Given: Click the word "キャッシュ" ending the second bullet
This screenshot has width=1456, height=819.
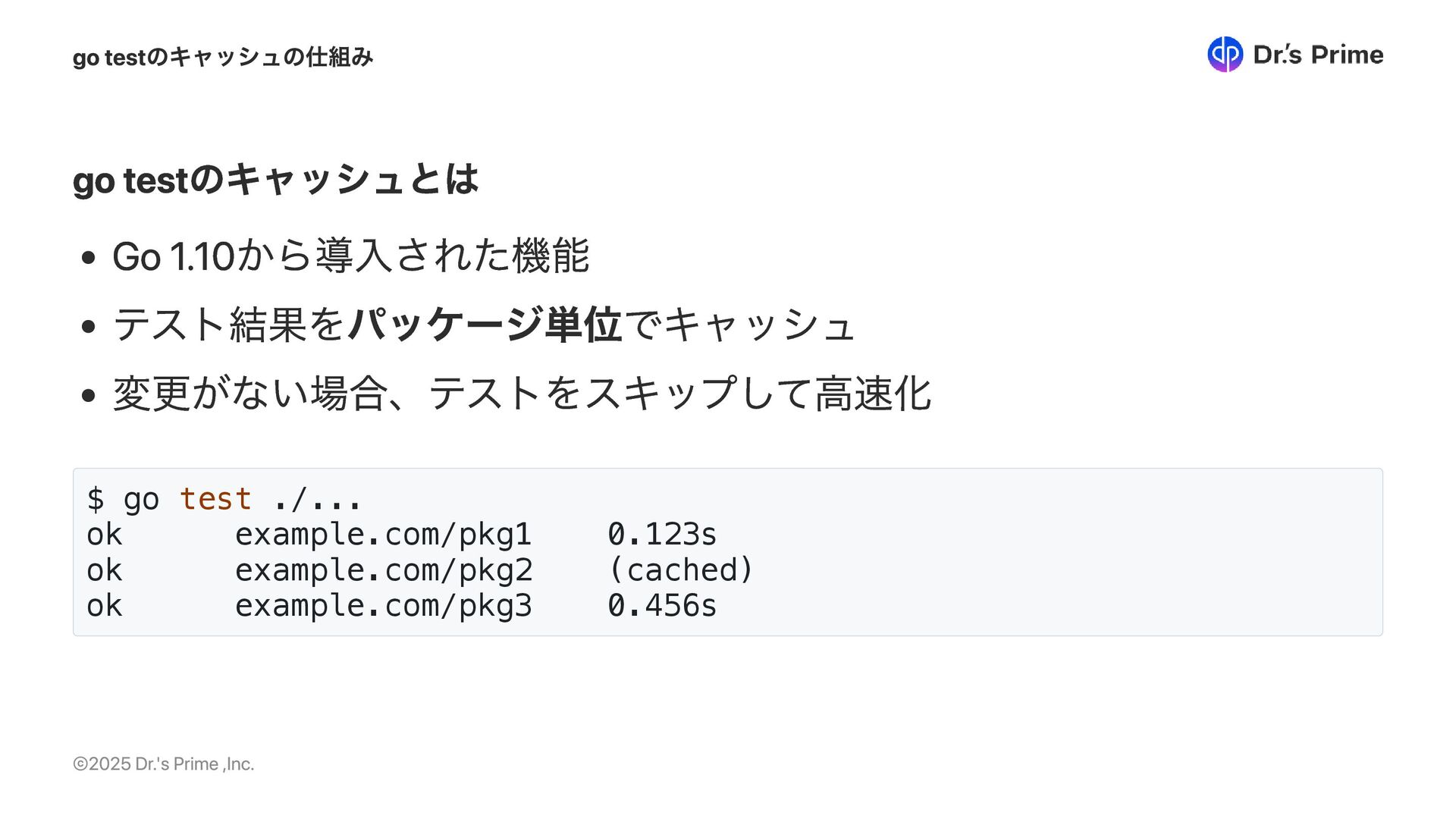Looking at the screenshot, I should tap(758, 325).
